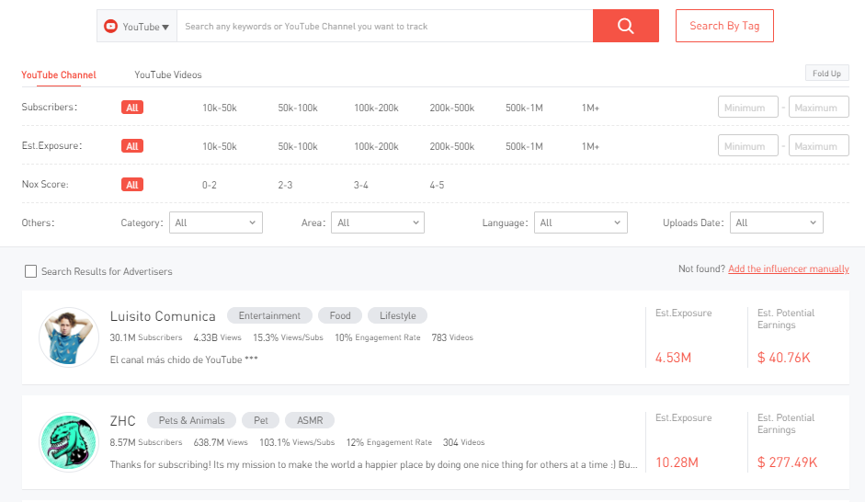Select Nox Score 0-2 filter

209,185
